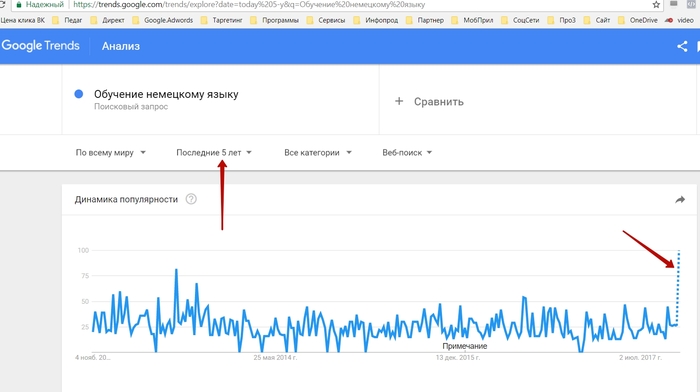Open the help question mark next to Динамика популярности
700x392 pixels.
click(191, 199)
